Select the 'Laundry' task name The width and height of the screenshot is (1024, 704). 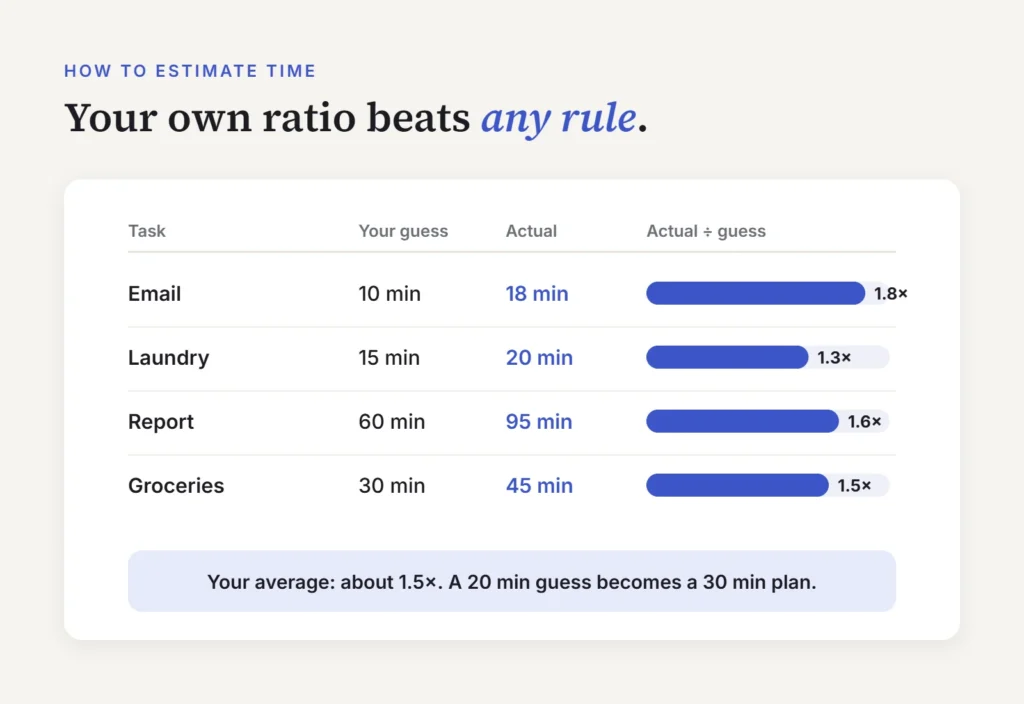click(x=168, y=358)
